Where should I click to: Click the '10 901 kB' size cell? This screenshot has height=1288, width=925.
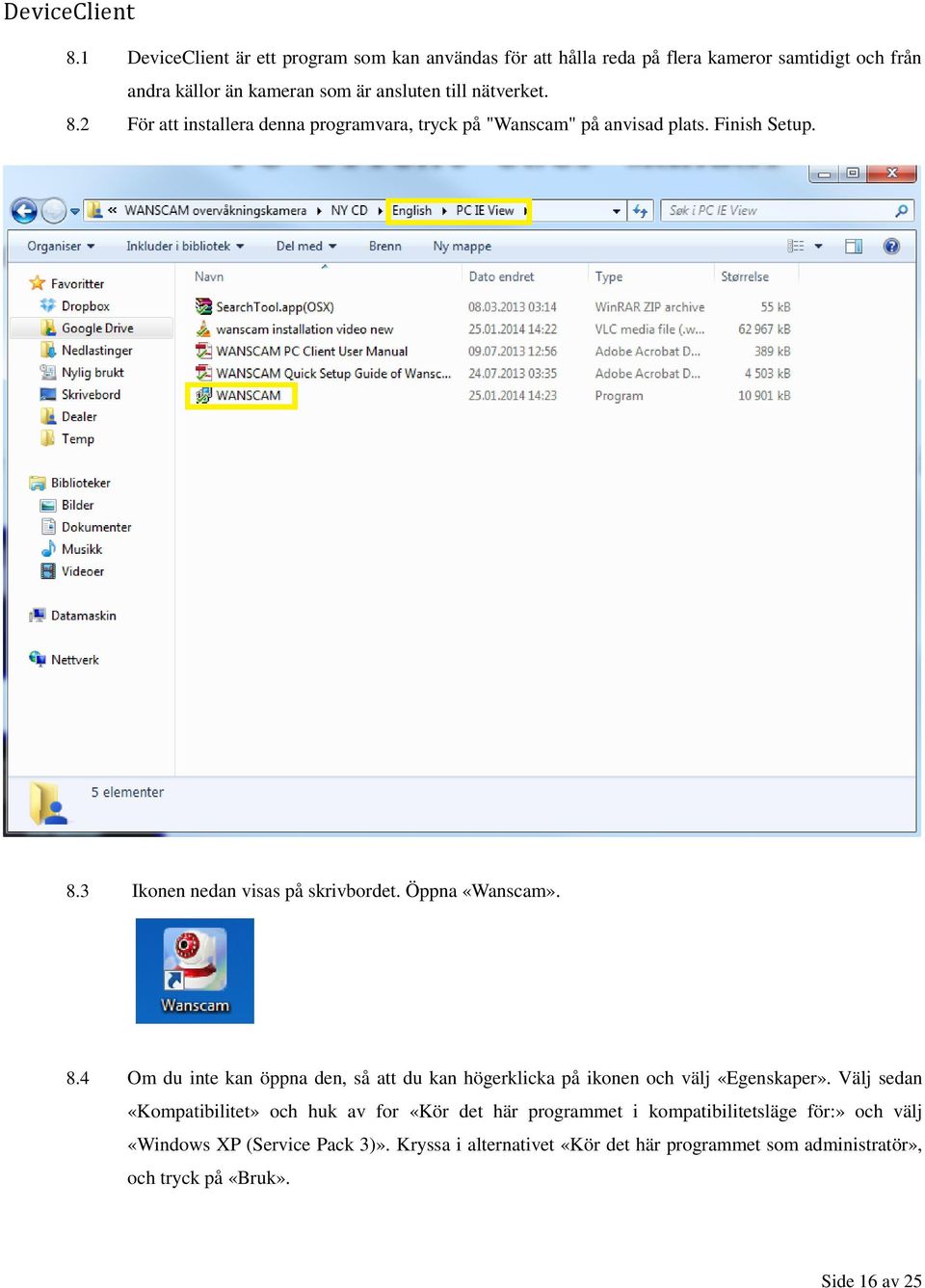[x=764, y=395]
